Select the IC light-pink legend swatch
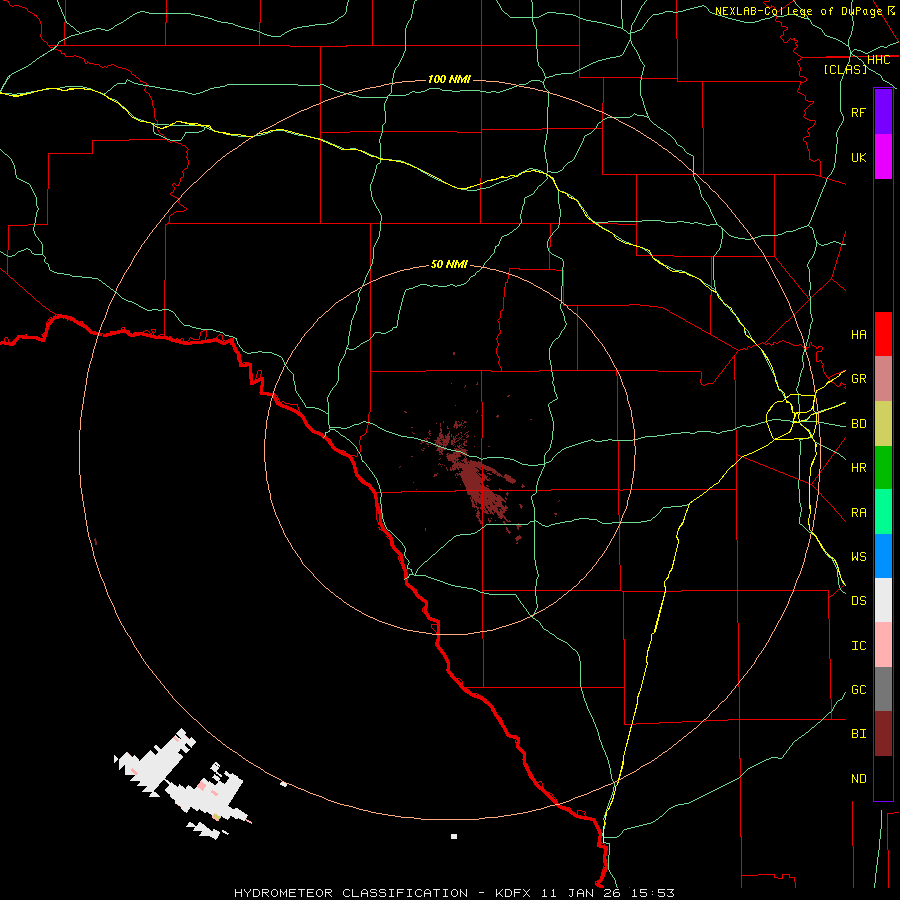 coord(883,645)
